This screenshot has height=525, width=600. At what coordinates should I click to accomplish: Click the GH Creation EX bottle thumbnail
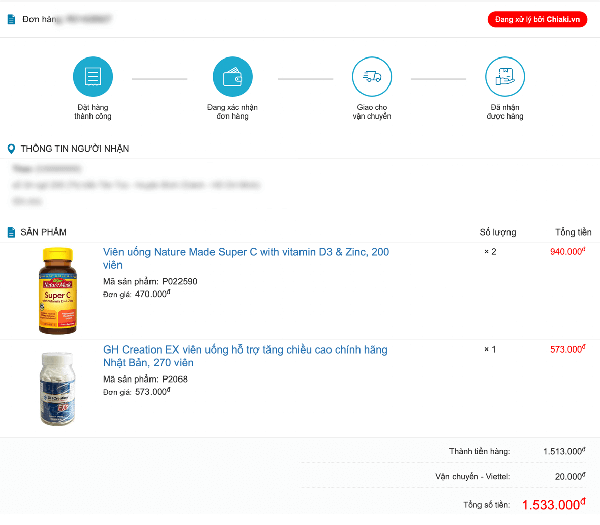point(56,389)
